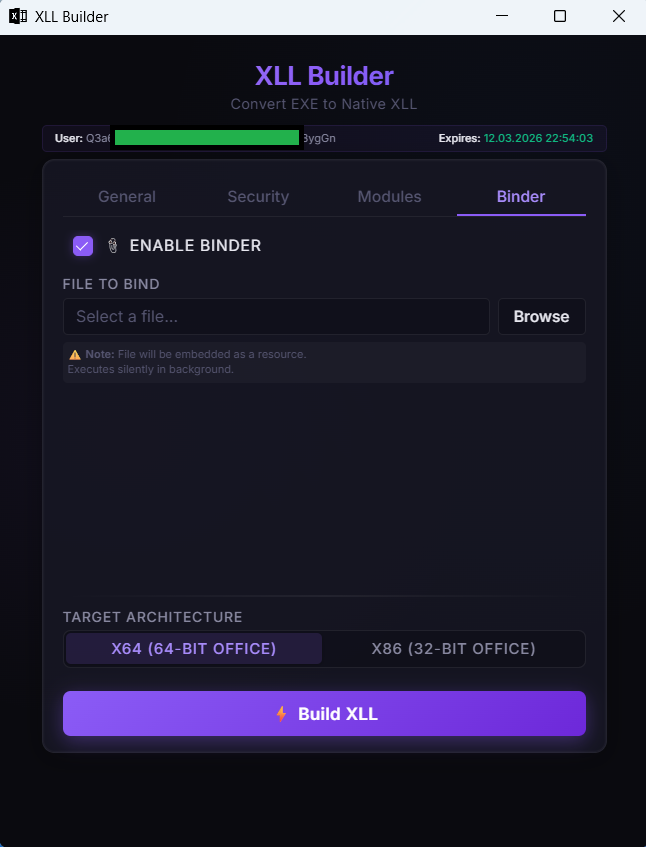The image size is (646, 847).
Task: Maximize the XLL Builder window
Action: [x=560, y=16]
